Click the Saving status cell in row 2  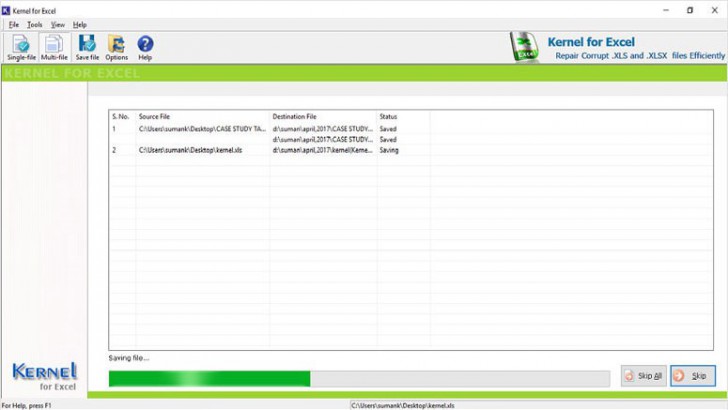(x=389, y=150)
